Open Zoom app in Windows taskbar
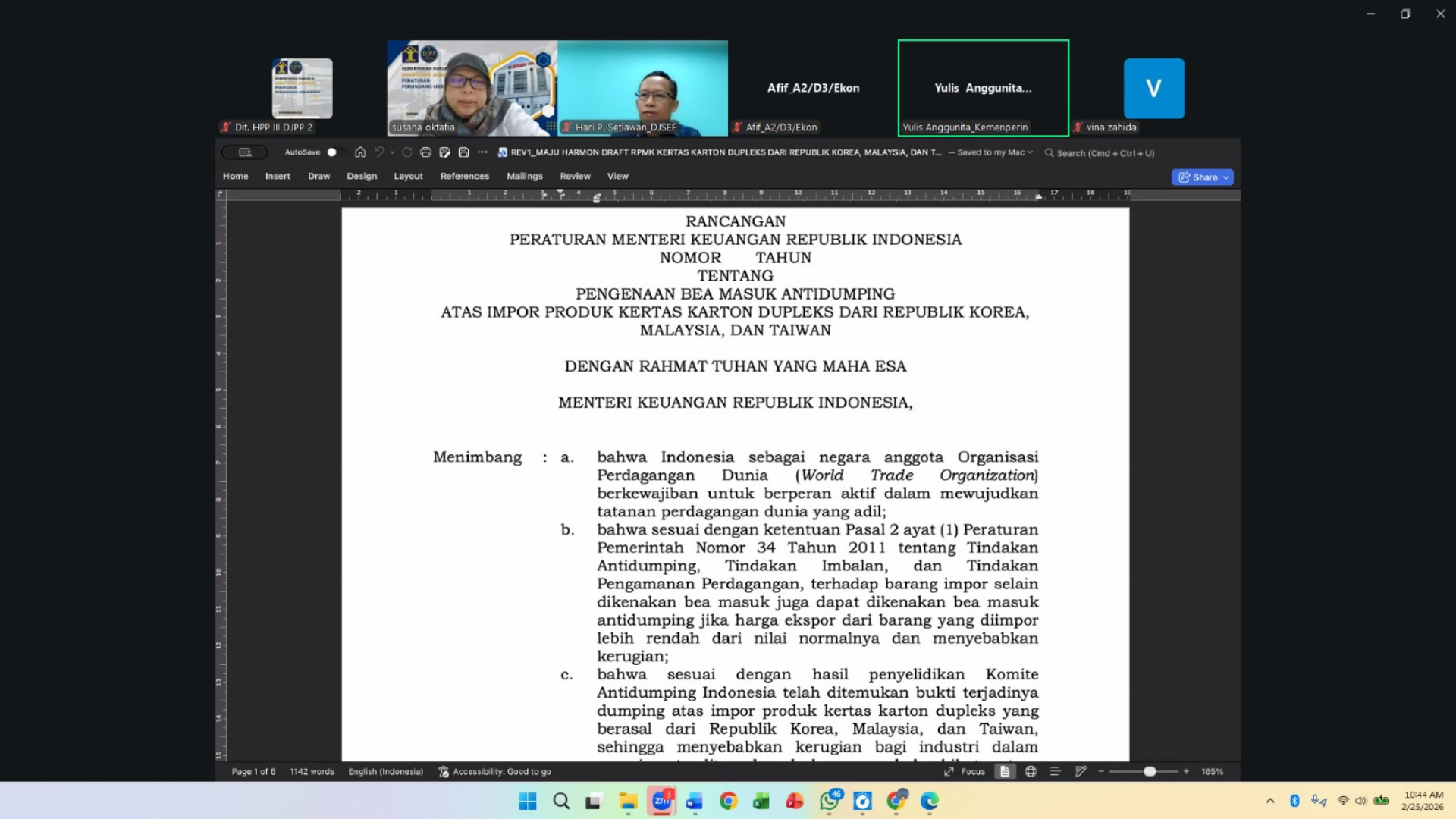This screenshot has height=819, width=1456. (x=661, y=801)
